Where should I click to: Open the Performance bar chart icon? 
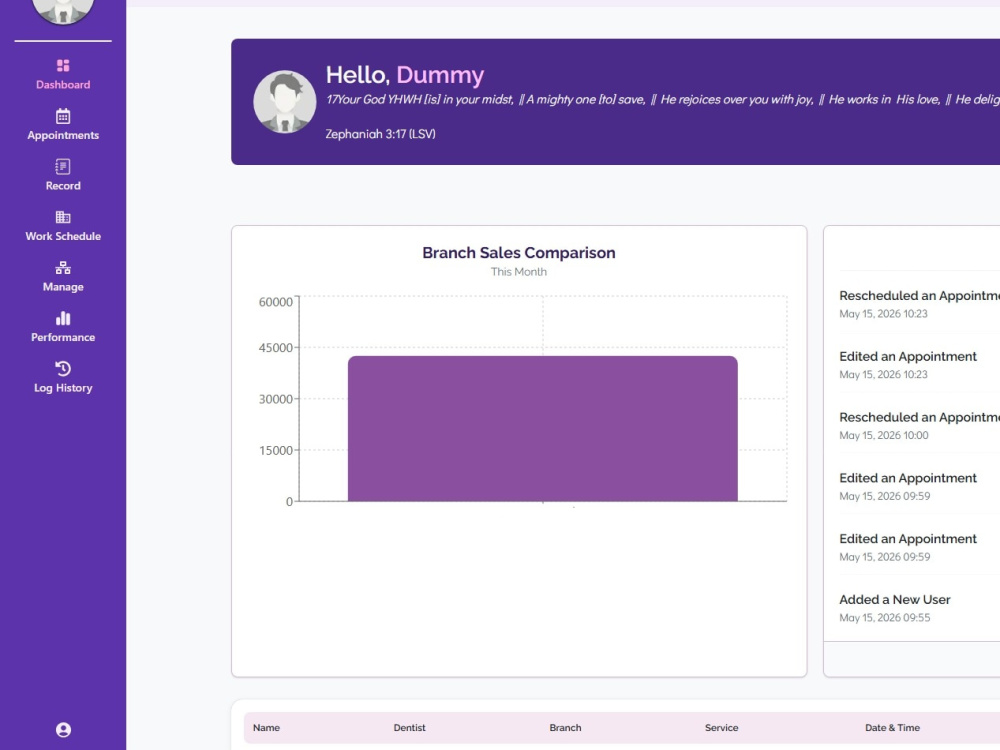(x=62, y=318)
